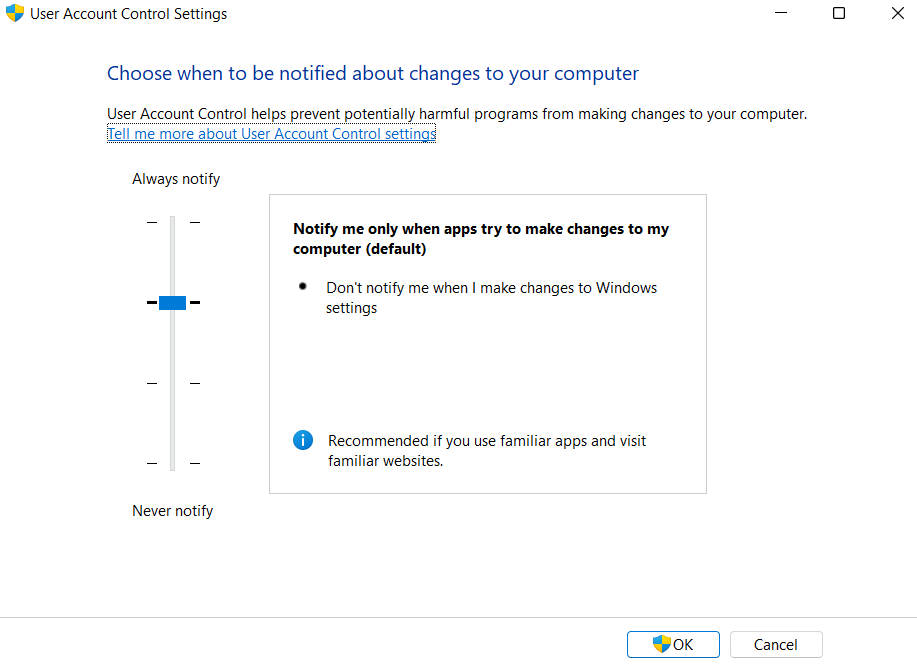Click the bold "Notify me only when apps" heading
The height and width of the screenshot is (665, 917).
481,239
